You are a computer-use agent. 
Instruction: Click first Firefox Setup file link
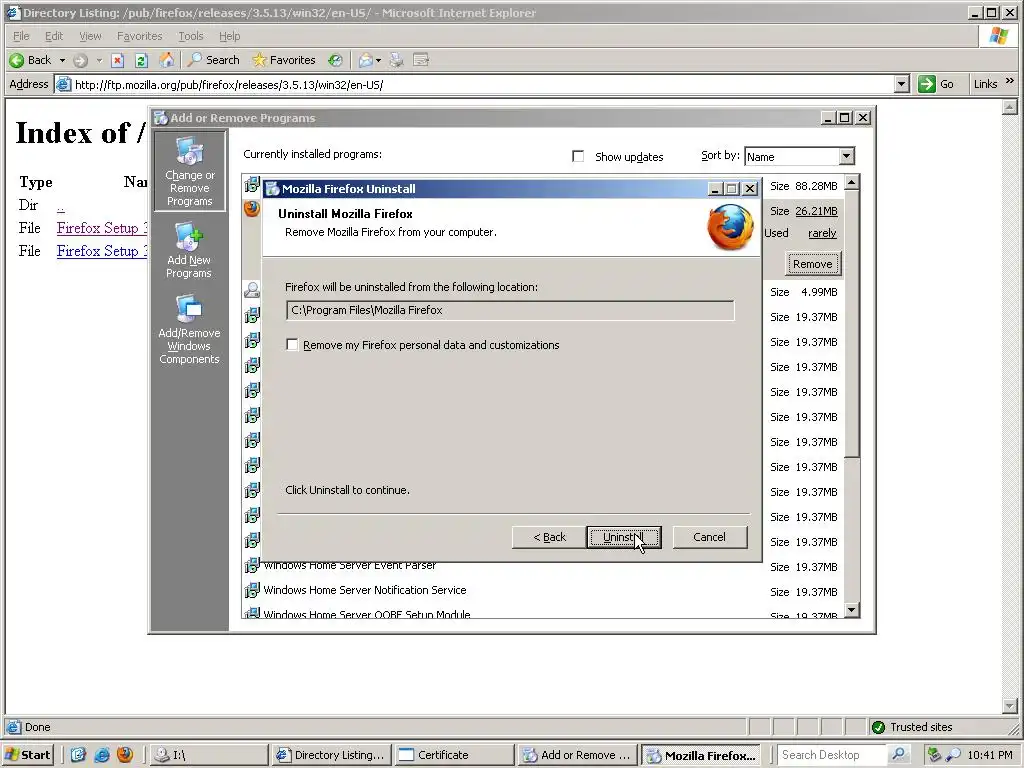click(101, 228)
